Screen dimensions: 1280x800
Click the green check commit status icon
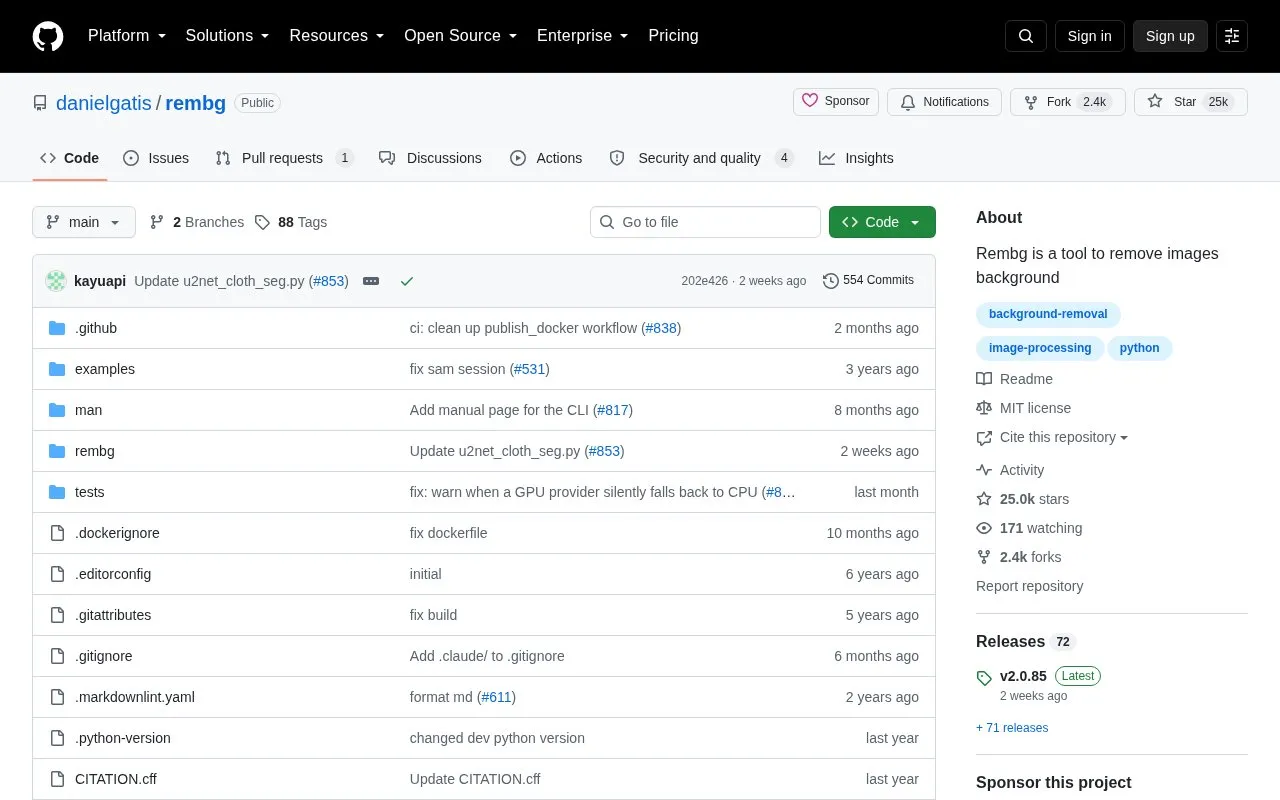pos(407,281)
